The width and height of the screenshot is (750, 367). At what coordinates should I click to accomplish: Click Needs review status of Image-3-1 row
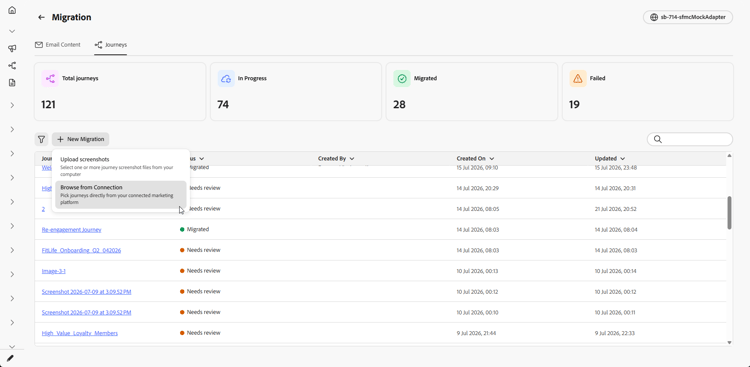pos(200,270)
